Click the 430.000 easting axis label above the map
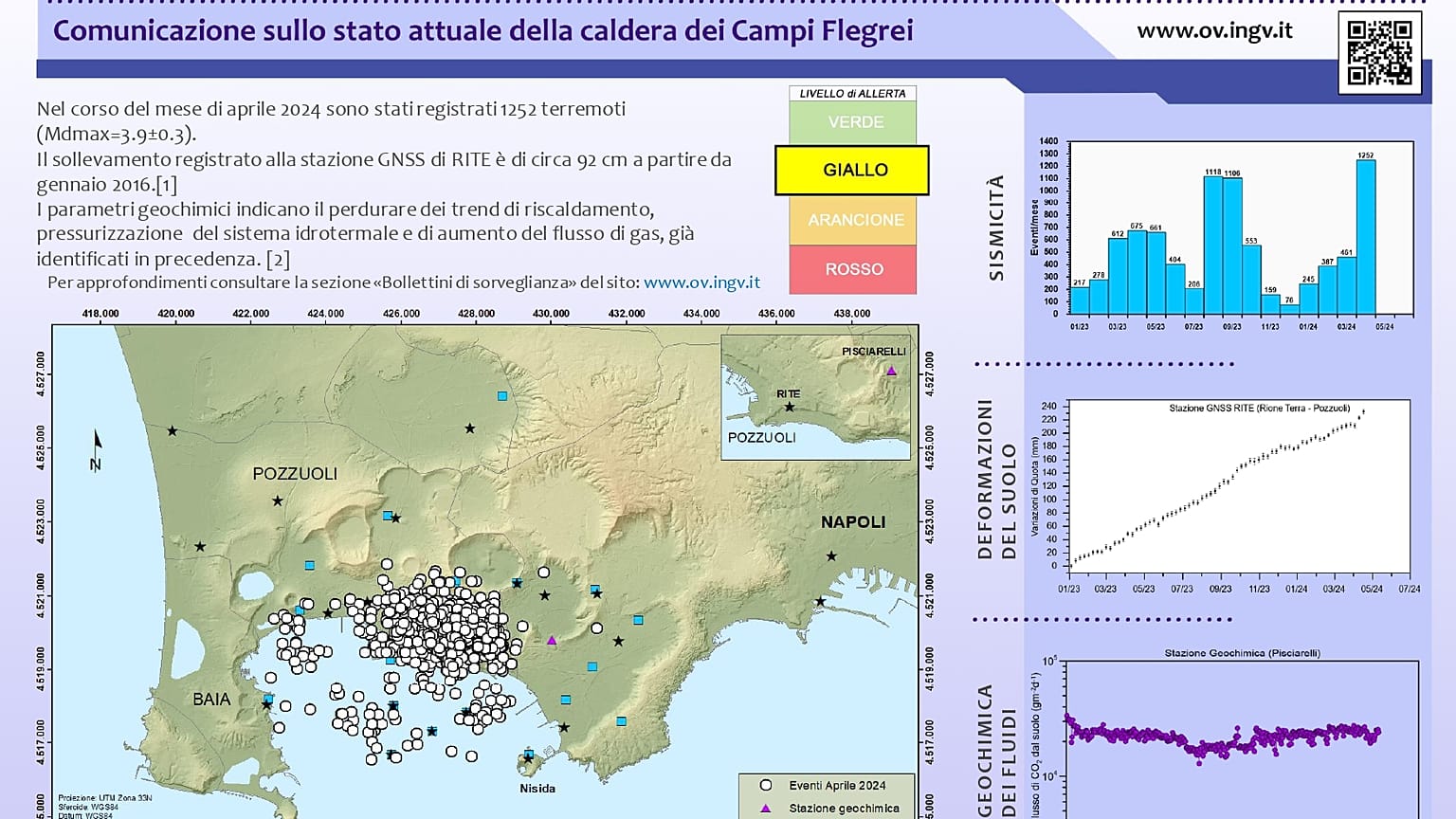Image resolution: width=1456 pixels, height=819 pixels. click(551, 313)
